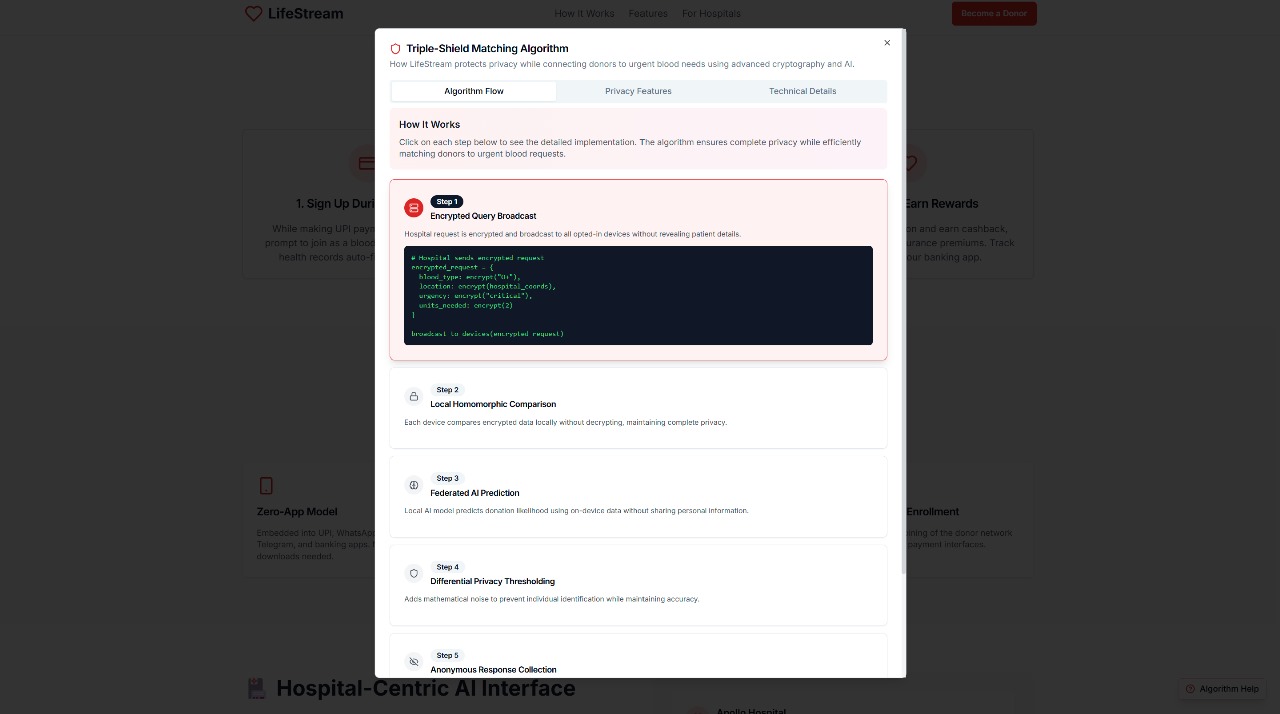The height and width of the screenshot is (714, 1280).
Task: Click the shield icon for Step 4
Action: (x=414, y=573)
